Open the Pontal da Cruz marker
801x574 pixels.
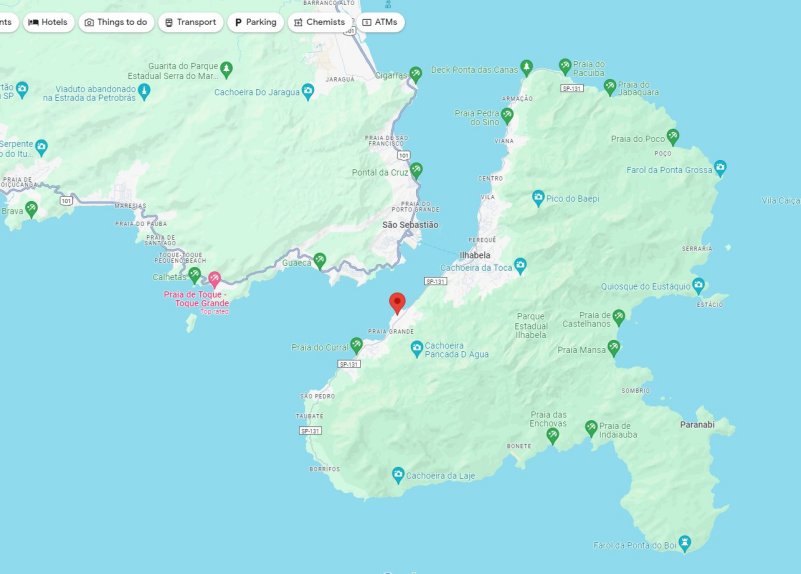tap(416, 171)
